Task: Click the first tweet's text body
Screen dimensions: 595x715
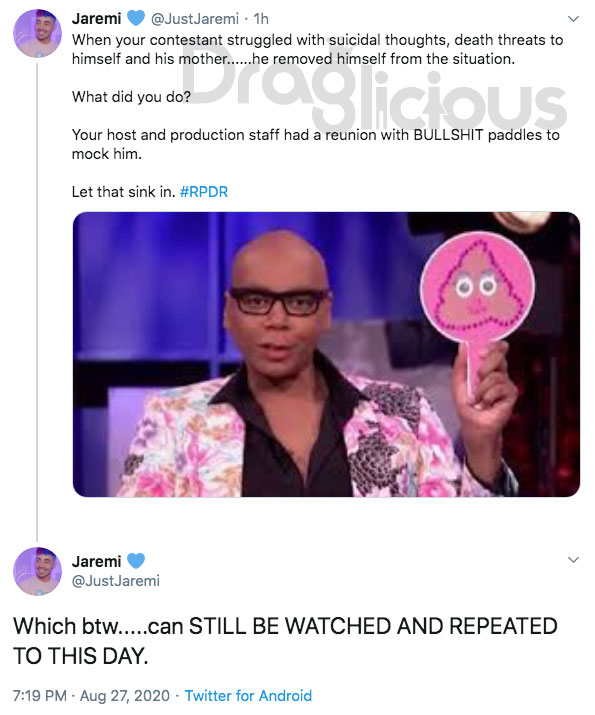Action: [x=317, y=116]
